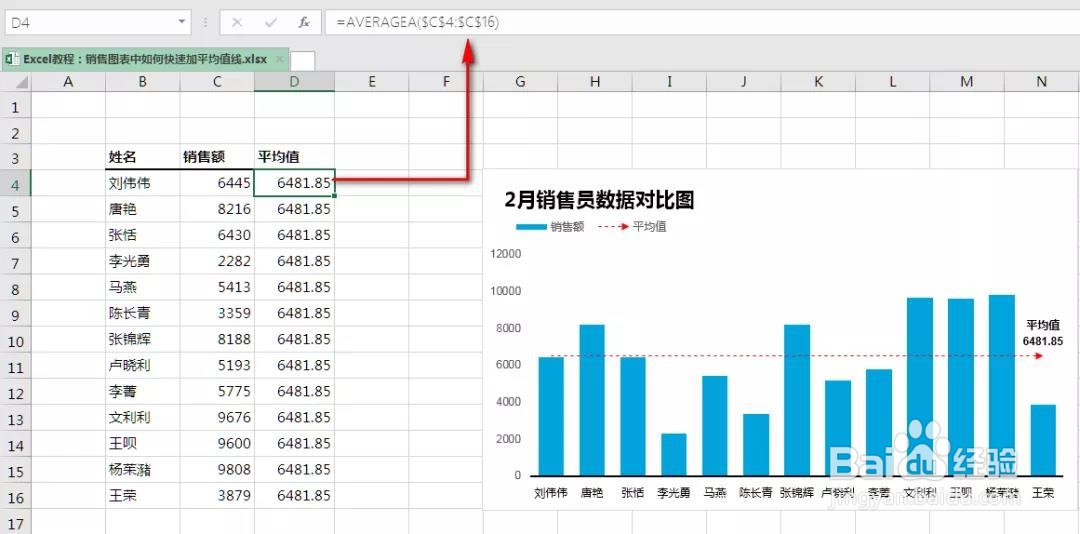Viewport: 1080px width, 534px height.
Task: Click the name cell 刘伟伟
Action: point(143,183)
